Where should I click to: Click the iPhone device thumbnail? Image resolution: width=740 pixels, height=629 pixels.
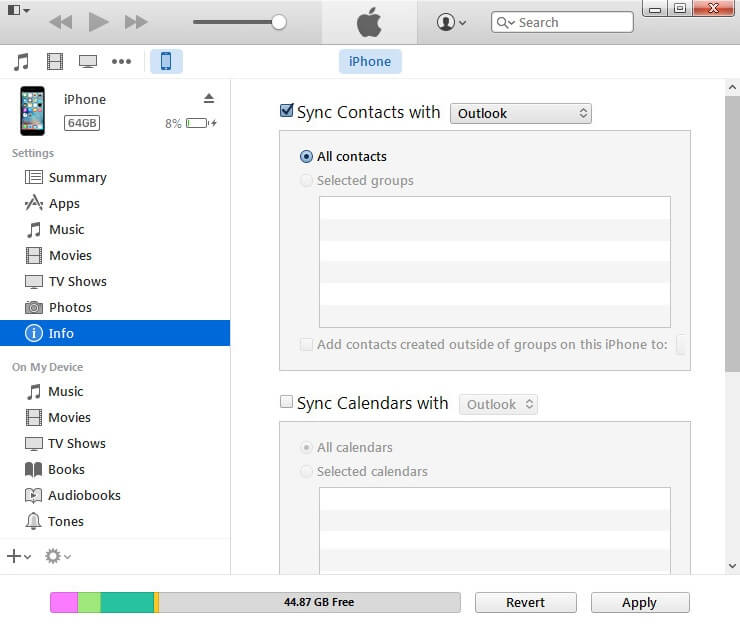(33, 111)
